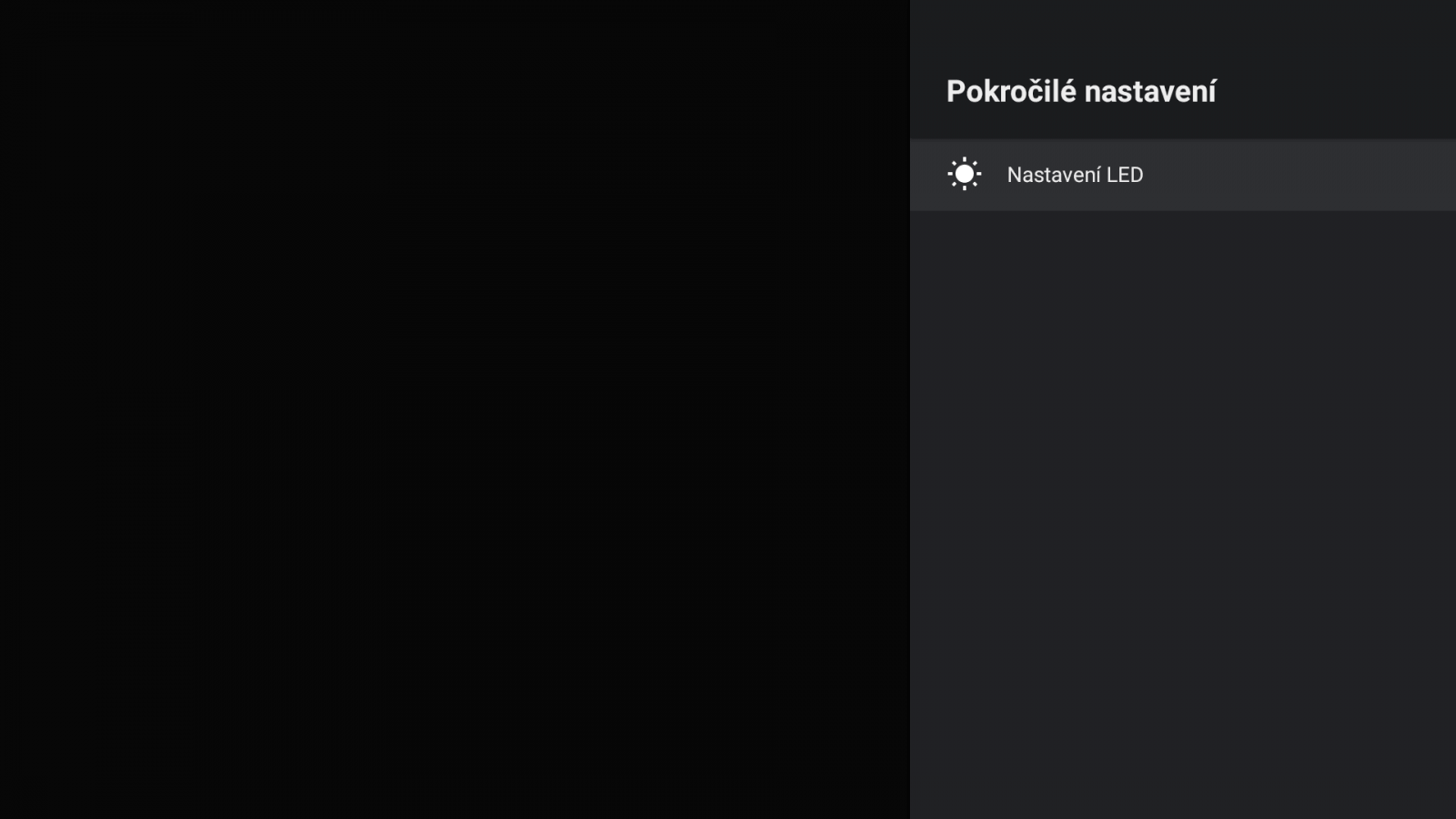This screenshot has width=1456, height=819.
Task: Select the Nastavení LED text label
Action: pyautogui.click(x=1075, y=175)
